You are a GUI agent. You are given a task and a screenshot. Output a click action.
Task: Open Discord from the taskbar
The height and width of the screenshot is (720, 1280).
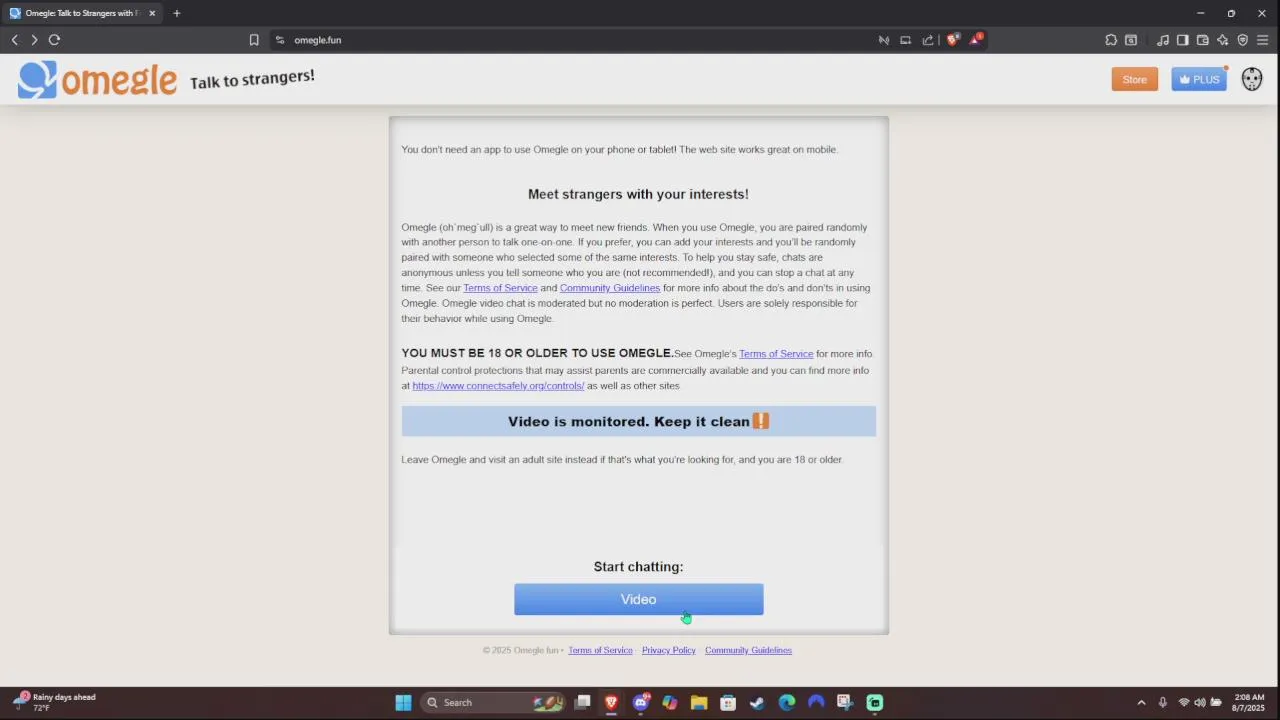(x=641, y=702)
